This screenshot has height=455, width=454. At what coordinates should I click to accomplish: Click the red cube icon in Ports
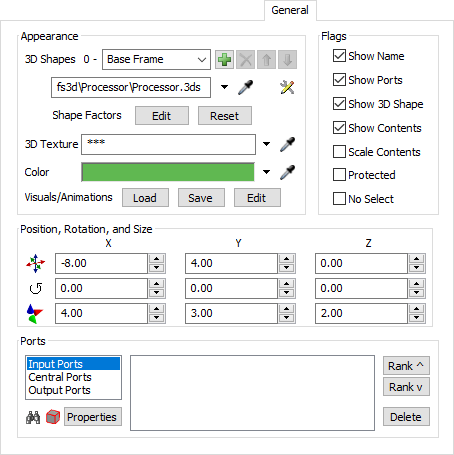point(53,417)
